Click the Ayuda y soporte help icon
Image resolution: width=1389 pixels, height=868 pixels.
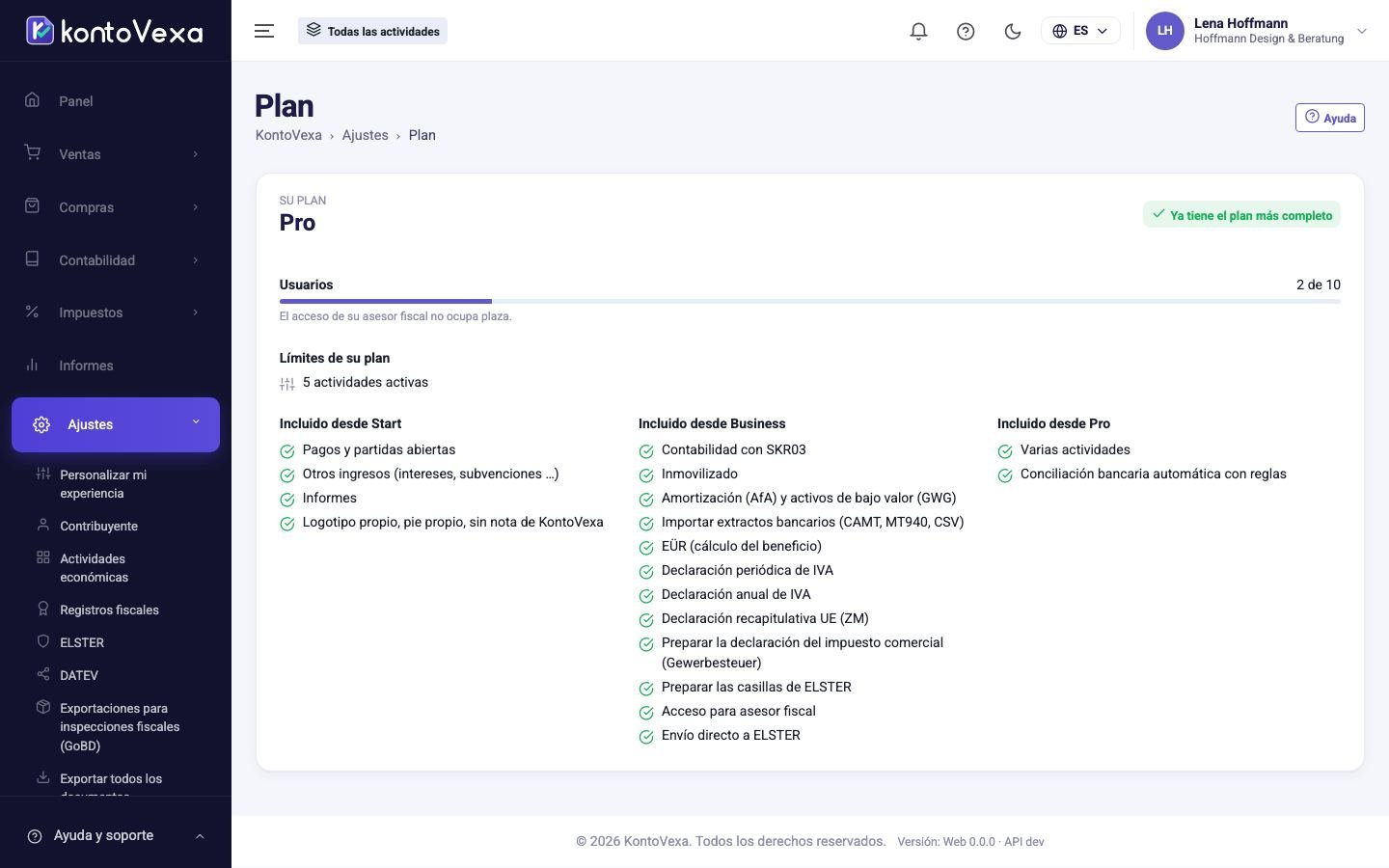(x=35, y=836)
